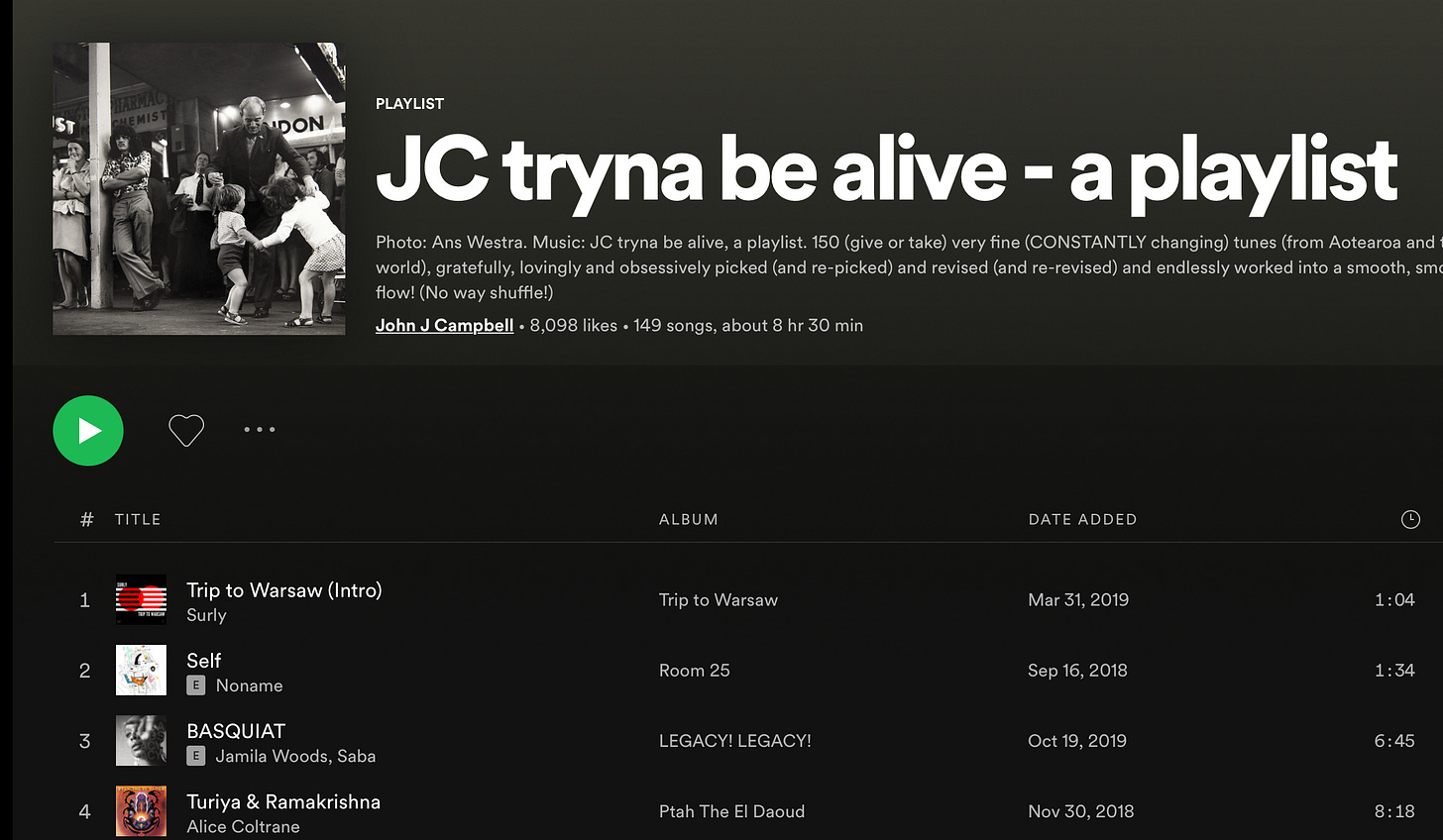1443x840 pixels.
Task: Click the 1:34 track duration
Action: (1394, 671)
